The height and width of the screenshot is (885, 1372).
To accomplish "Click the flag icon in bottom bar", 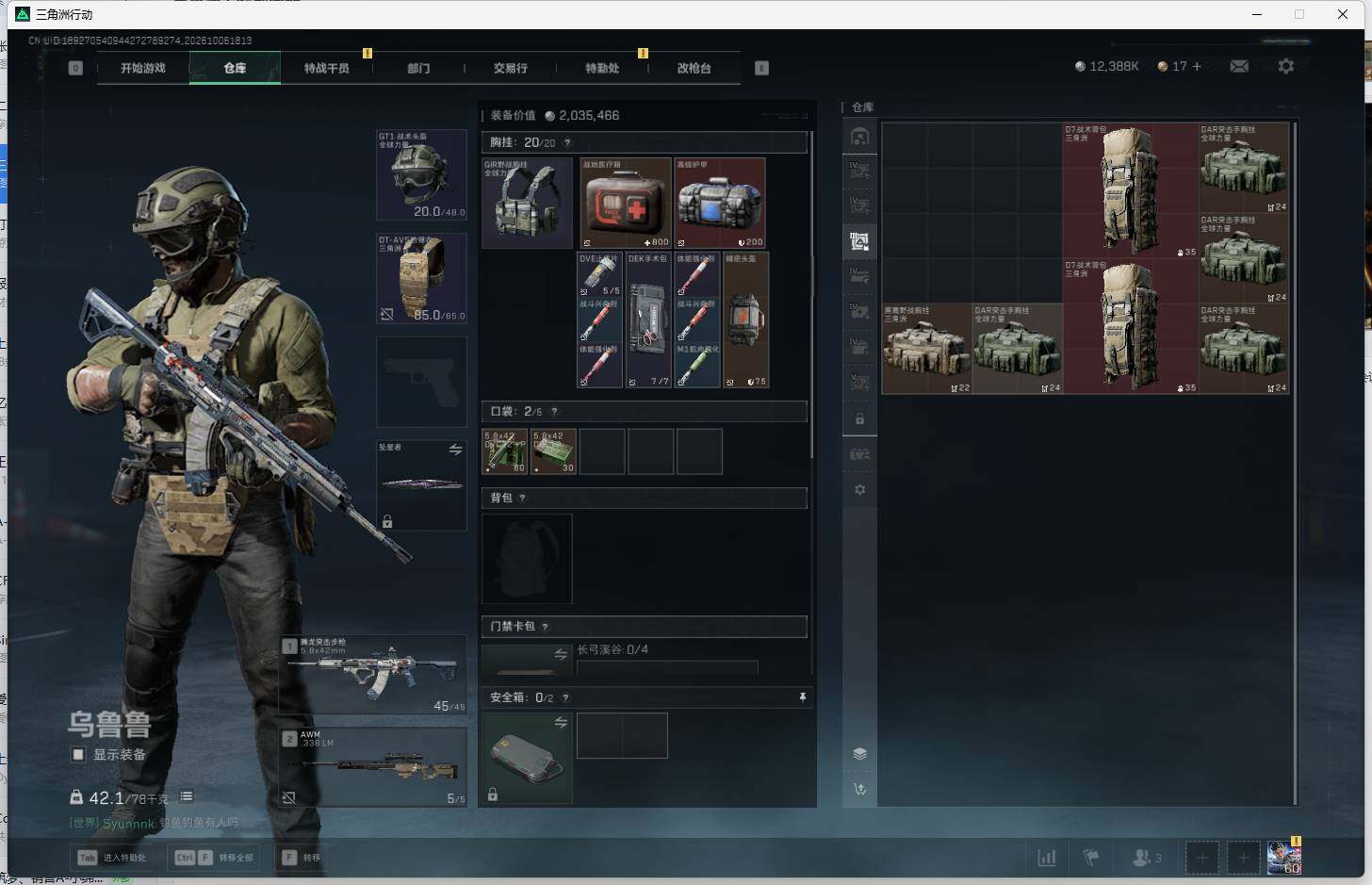I will 1091,858.
